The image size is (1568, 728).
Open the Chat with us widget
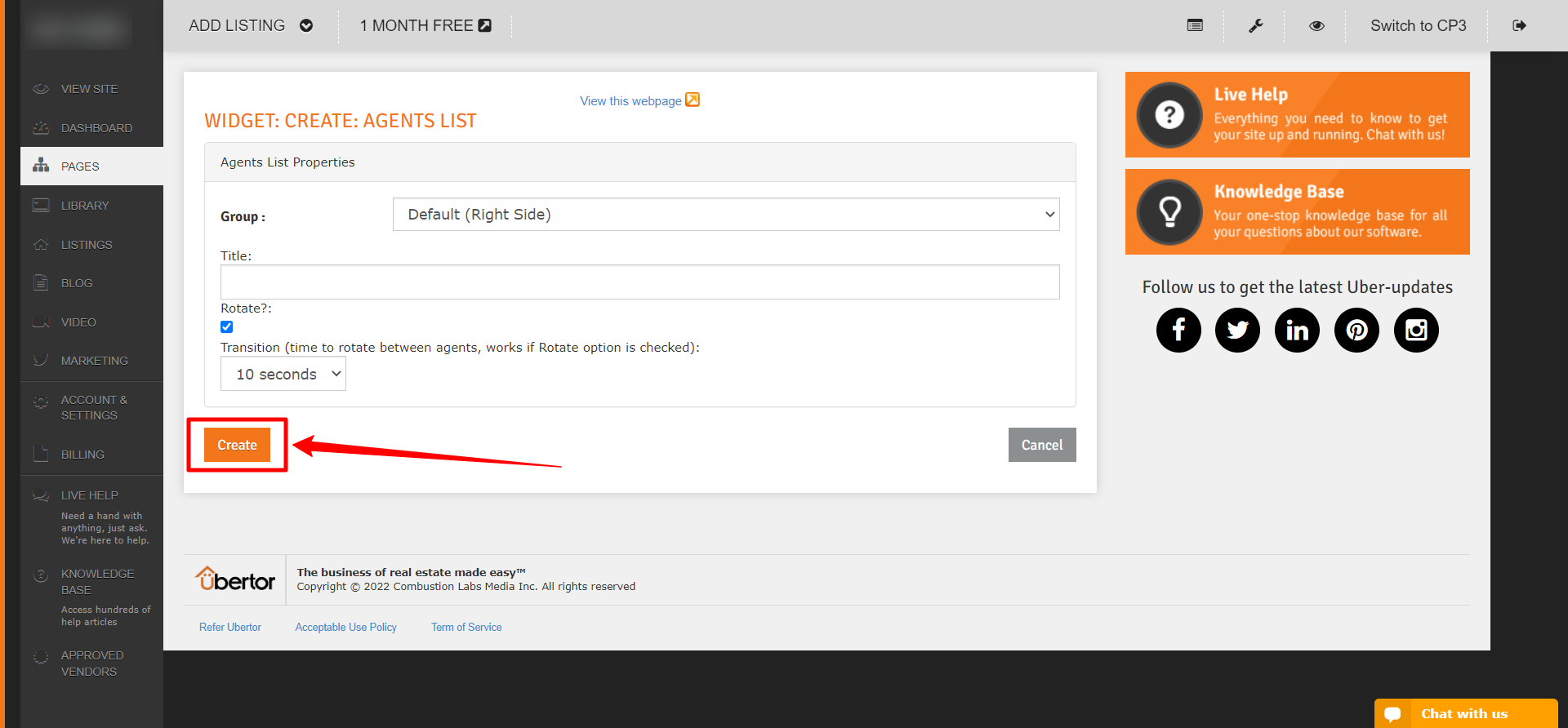(x=1466, y=713)
